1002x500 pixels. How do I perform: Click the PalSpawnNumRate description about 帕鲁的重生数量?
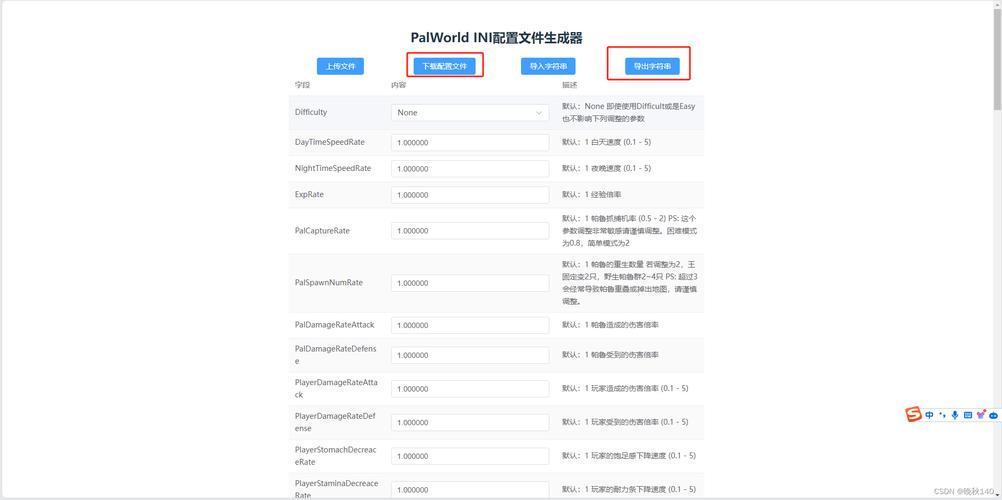point(629,283)
